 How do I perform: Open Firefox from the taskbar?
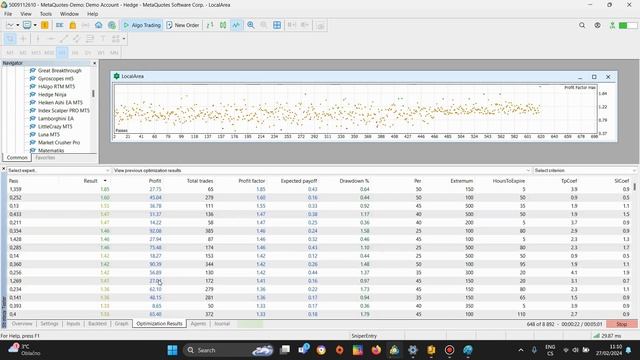point(376,350)
